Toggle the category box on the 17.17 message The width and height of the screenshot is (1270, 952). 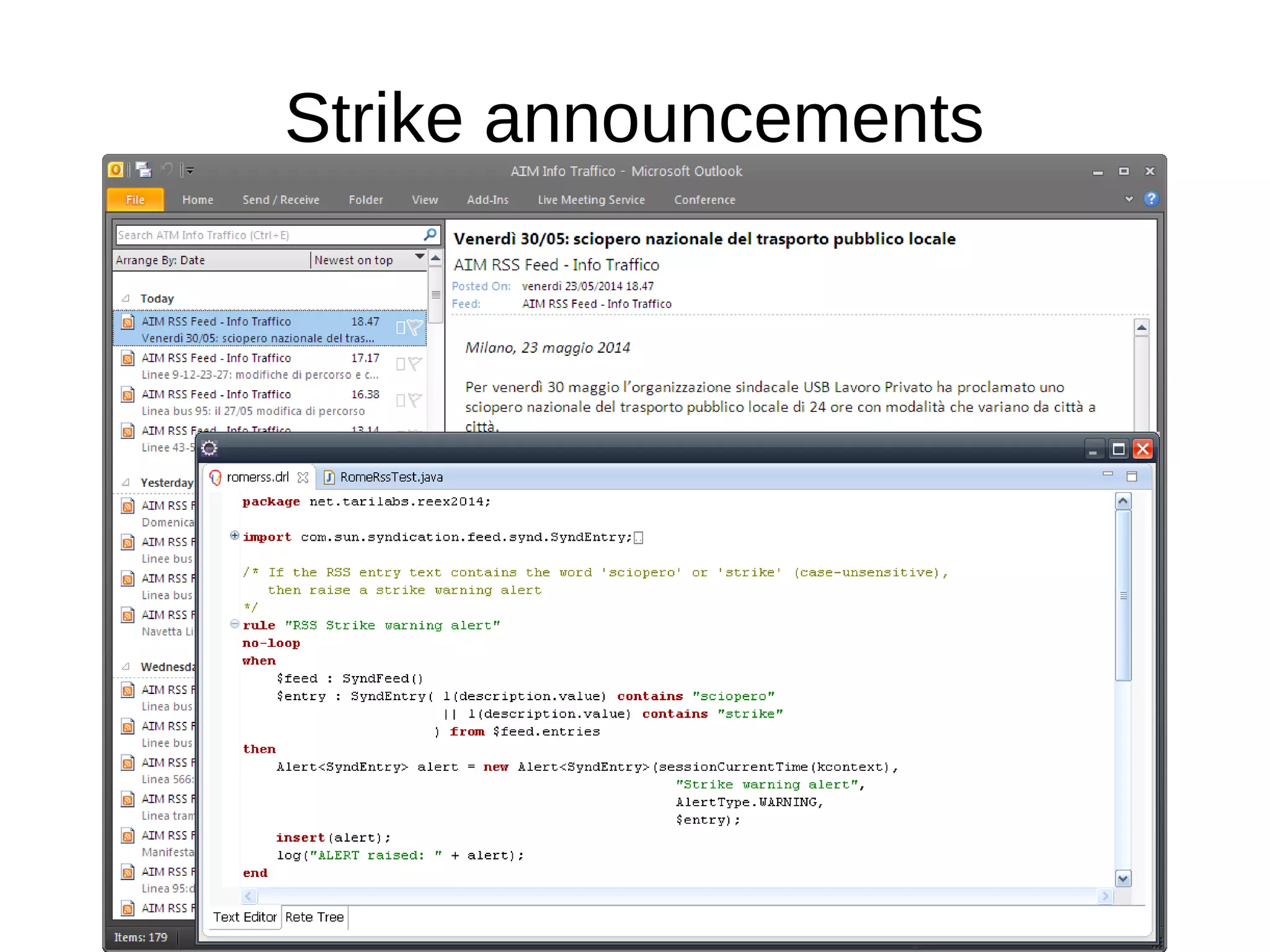click(401, 364)
